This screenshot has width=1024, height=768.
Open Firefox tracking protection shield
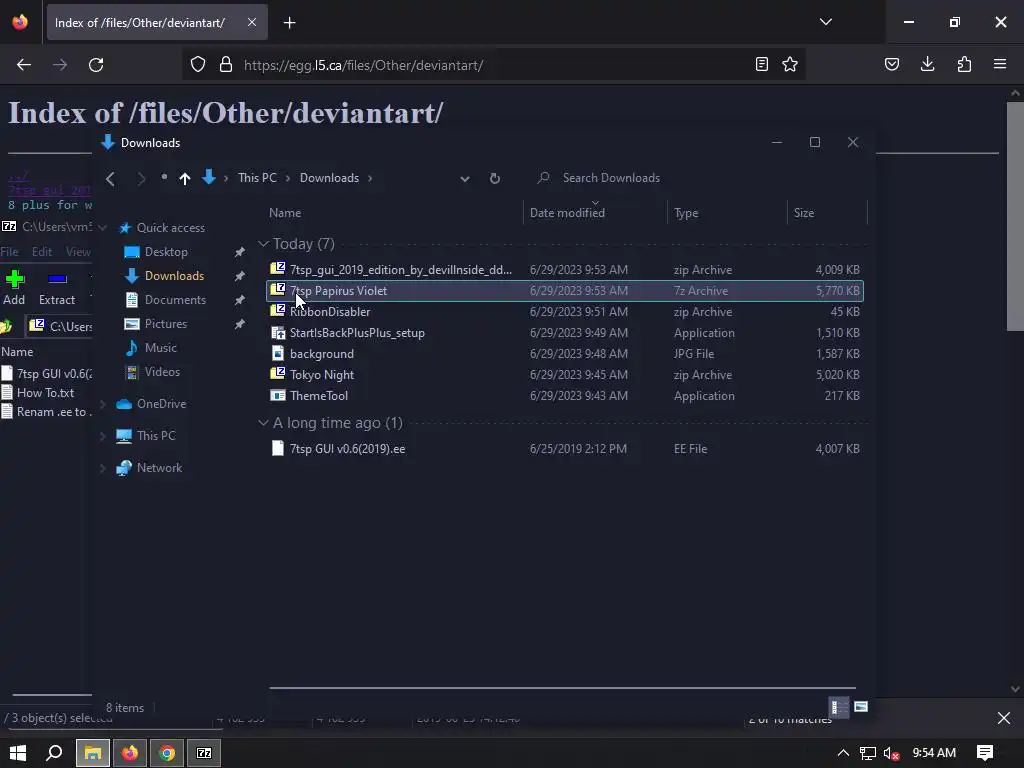click(x=198, y=65)
